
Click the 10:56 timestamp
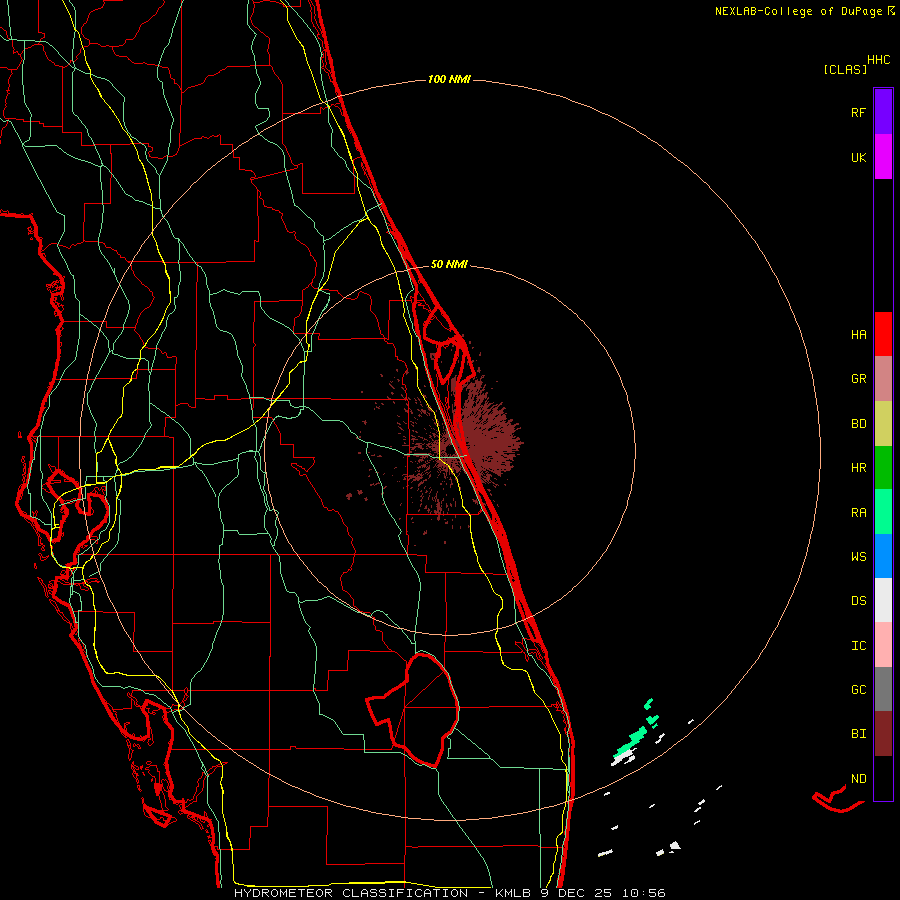click(x=643, y=893)
